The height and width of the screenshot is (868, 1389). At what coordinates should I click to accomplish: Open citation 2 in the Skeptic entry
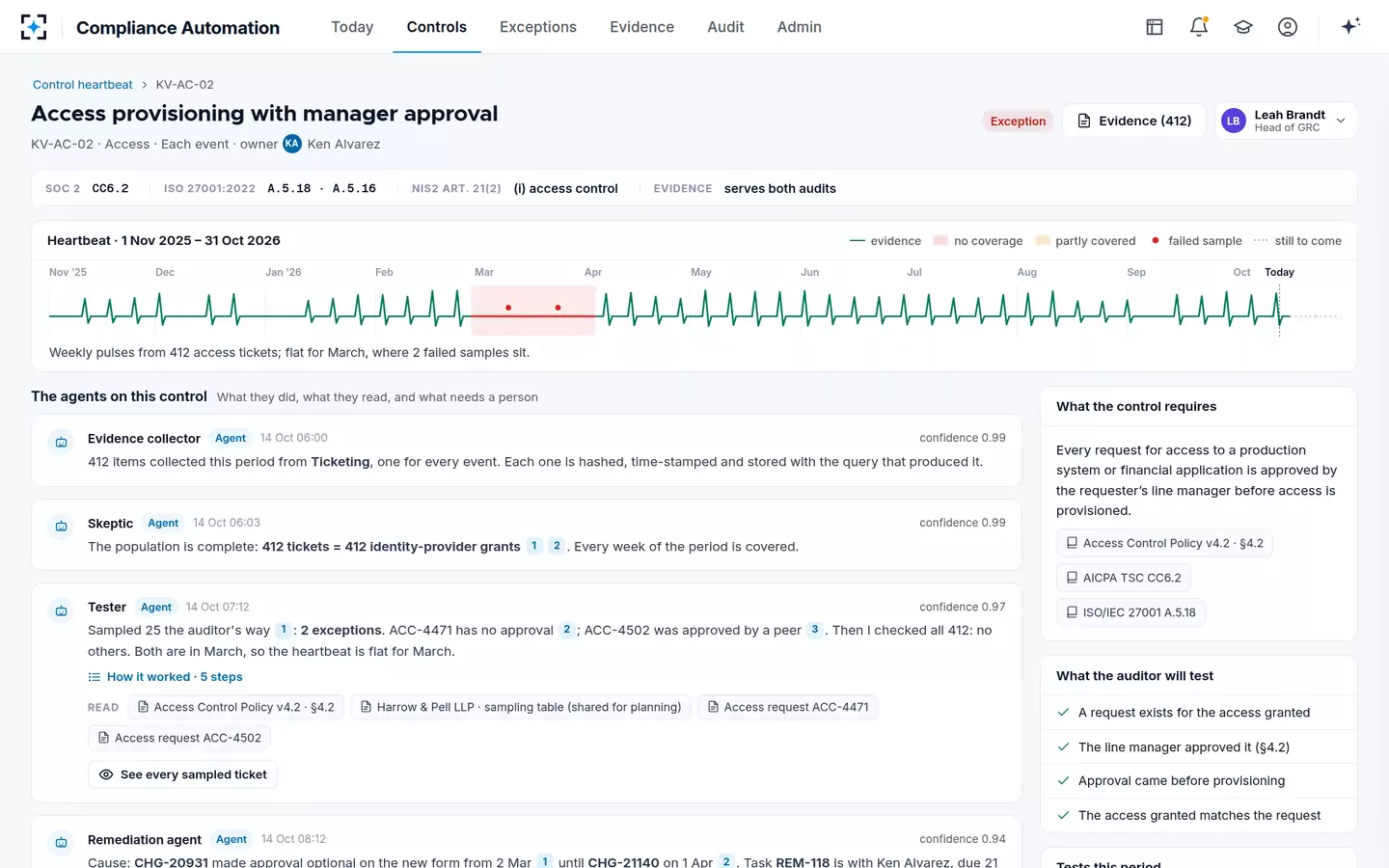(x=557, y=546)
